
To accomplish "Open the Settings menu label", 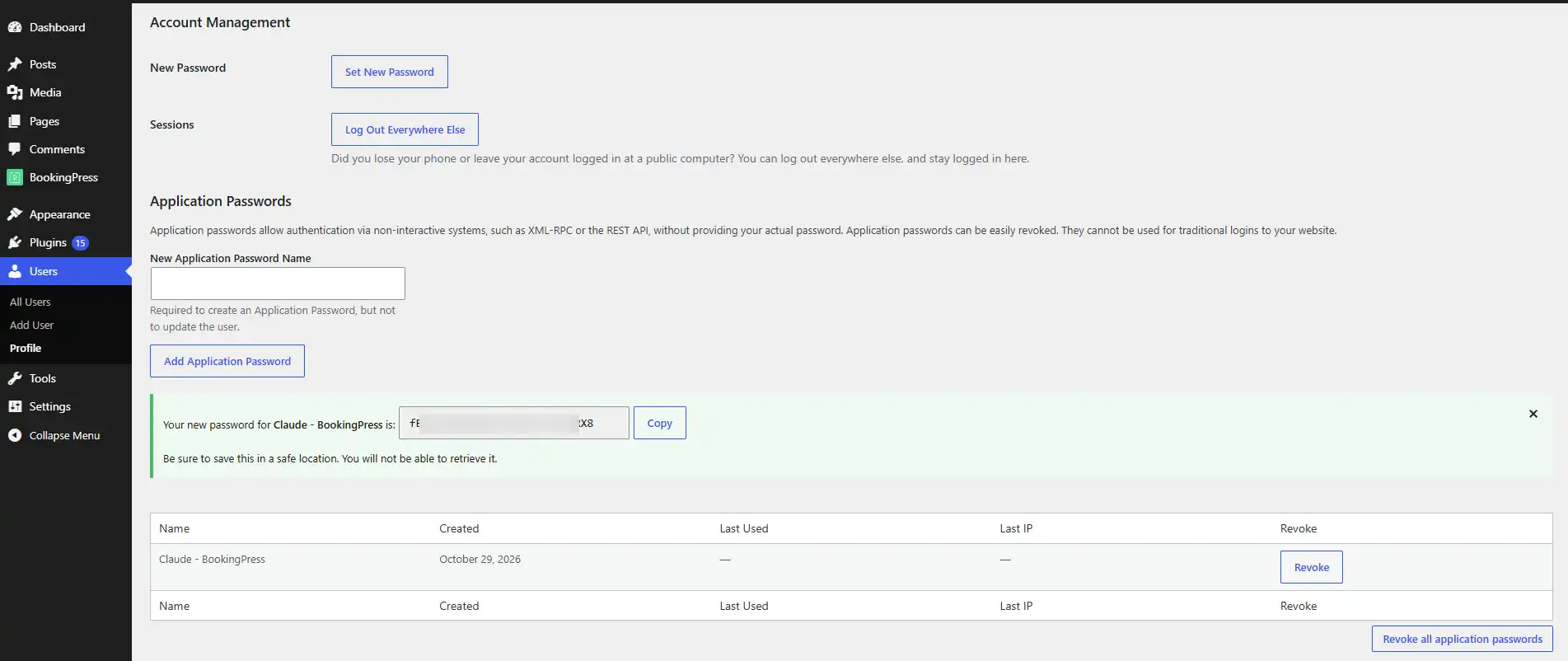I will coord(49,406).
